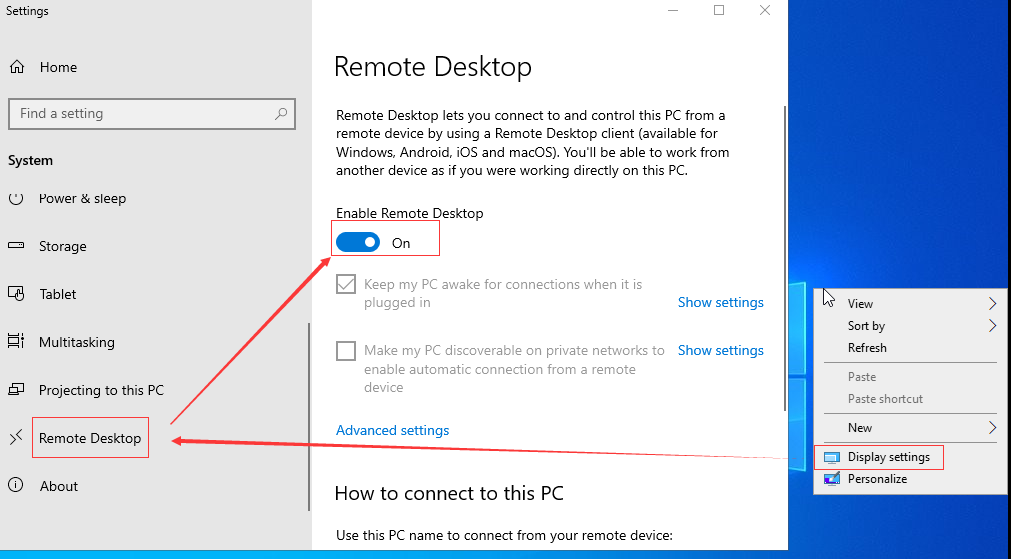1011x559 pixels.
Task: Click the 'System' section label
Action: (x=30, y=161)
